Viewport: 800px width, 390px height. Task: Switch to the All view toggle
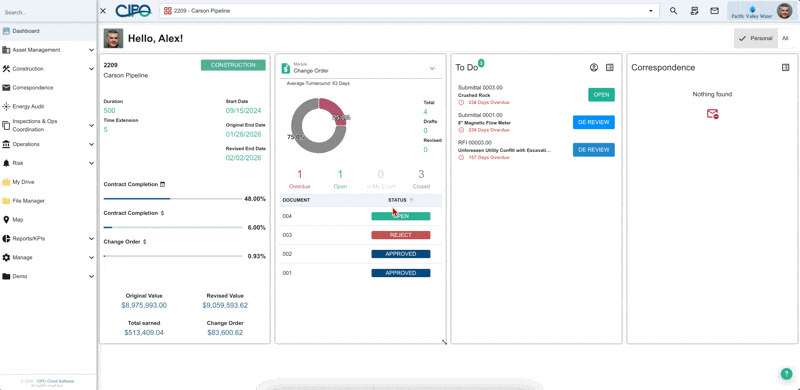(x=785, y=38)
